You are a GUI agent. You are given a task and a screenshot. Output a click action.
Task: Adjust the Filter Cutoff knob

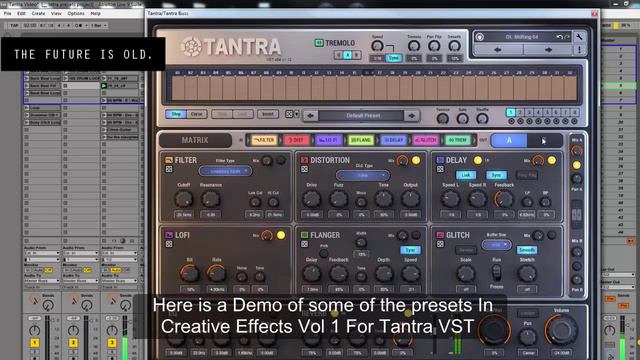pyautogui.click(x=184, y=199)
